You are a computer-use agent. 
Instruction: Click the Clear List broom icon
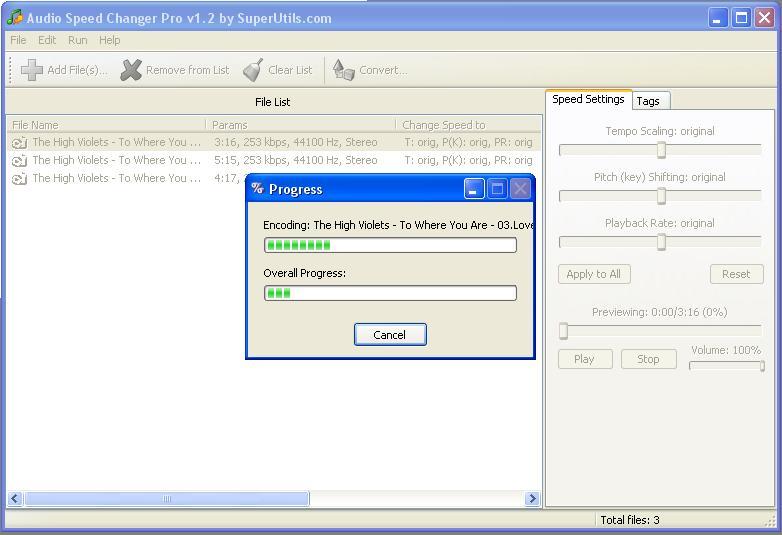(253, 70)
